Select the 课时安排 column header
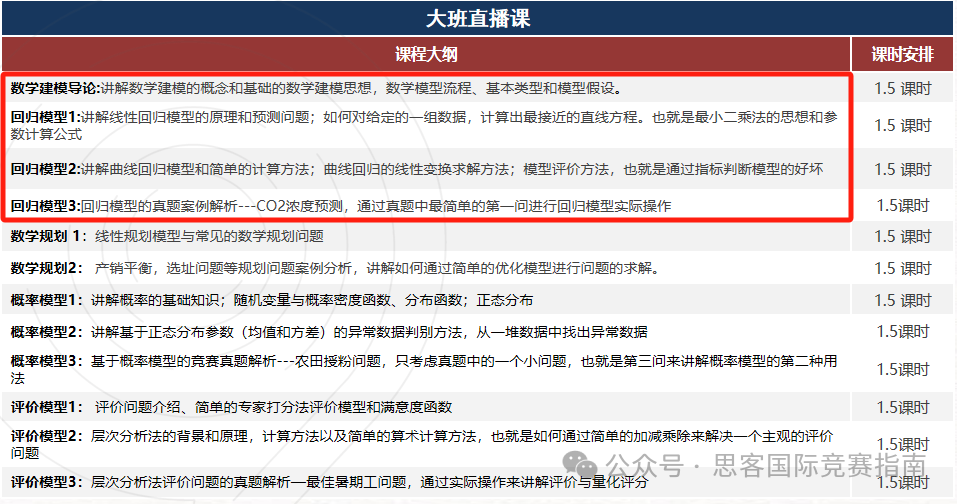957x504 pixels. pyautogui.click(x=902, y=54)
